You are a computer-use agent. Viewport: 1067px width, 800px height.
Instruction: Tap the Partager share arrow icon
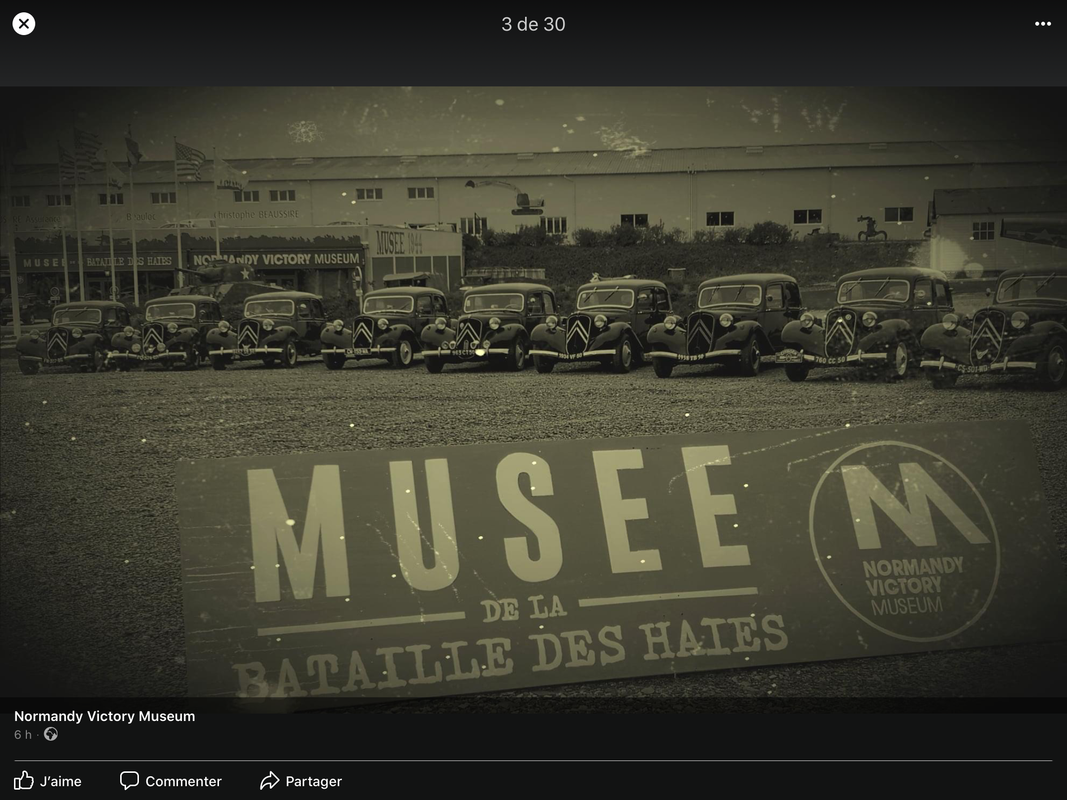pyautogui.click(x=269, y=780)
